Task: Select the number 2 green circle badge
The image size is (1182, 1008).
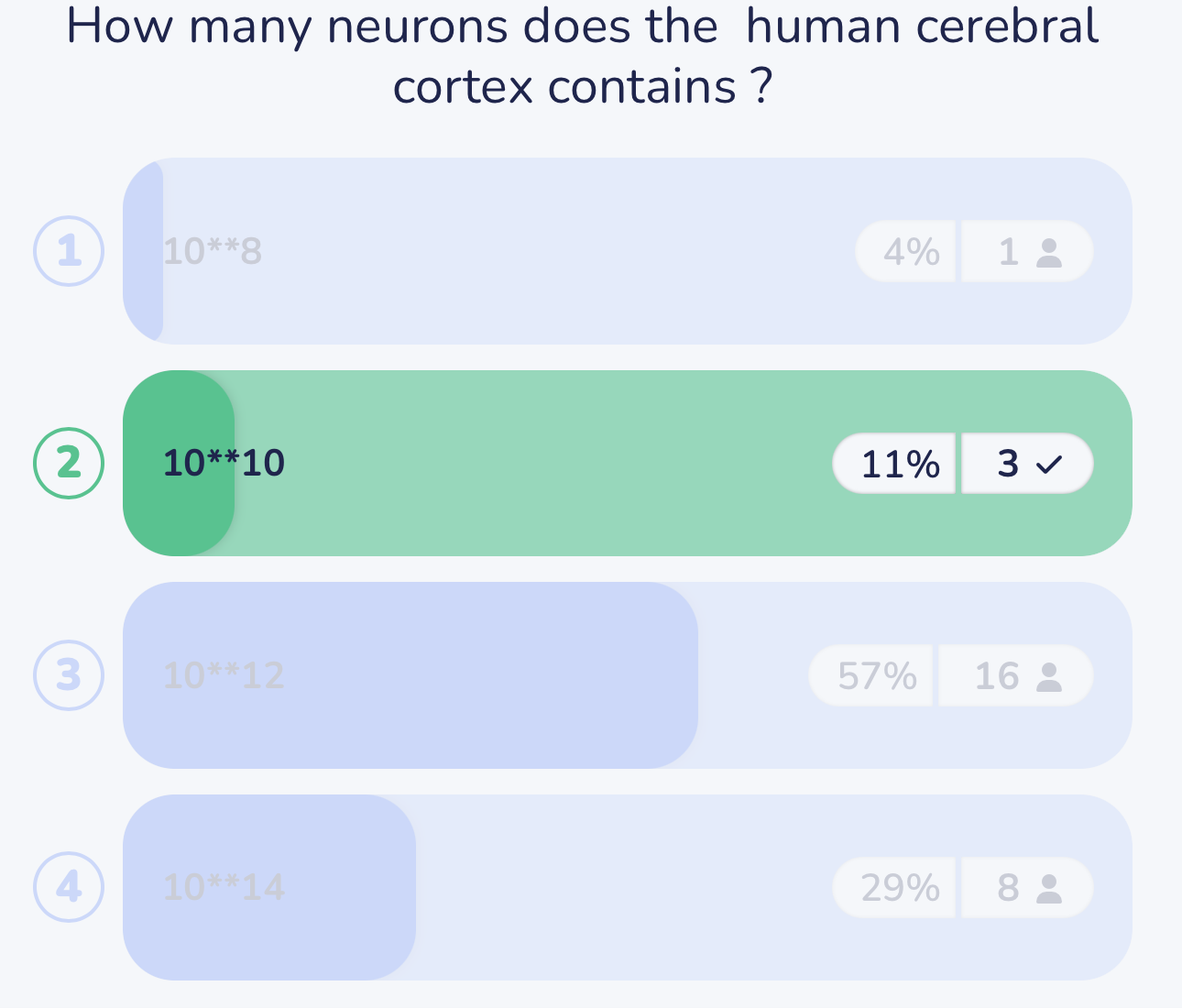Action: click(x=69, y=463)
